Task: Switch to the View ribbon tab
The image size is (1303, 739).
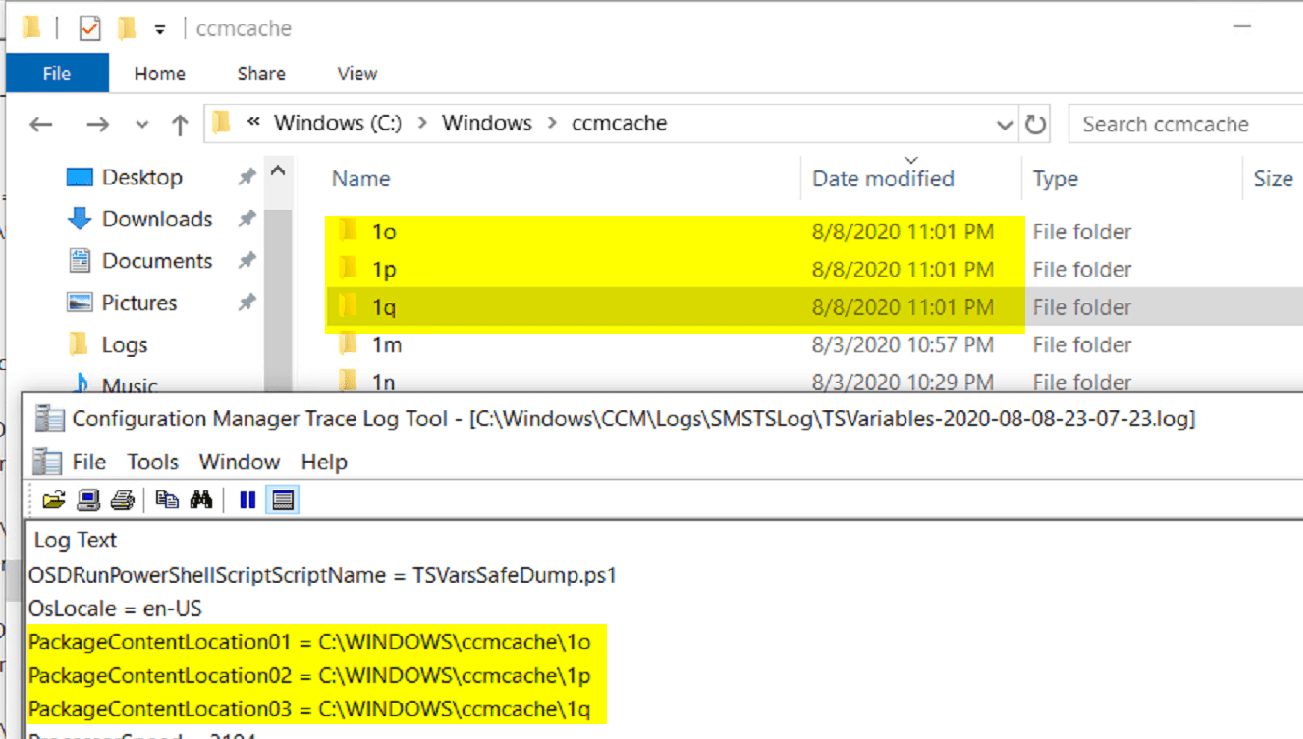Action: pos(356,73)
